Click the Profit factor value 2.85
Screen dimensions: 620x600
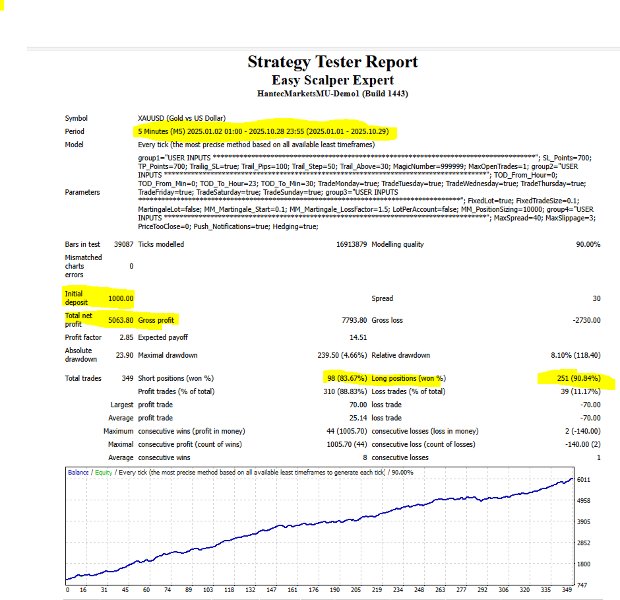click(126, 337)
